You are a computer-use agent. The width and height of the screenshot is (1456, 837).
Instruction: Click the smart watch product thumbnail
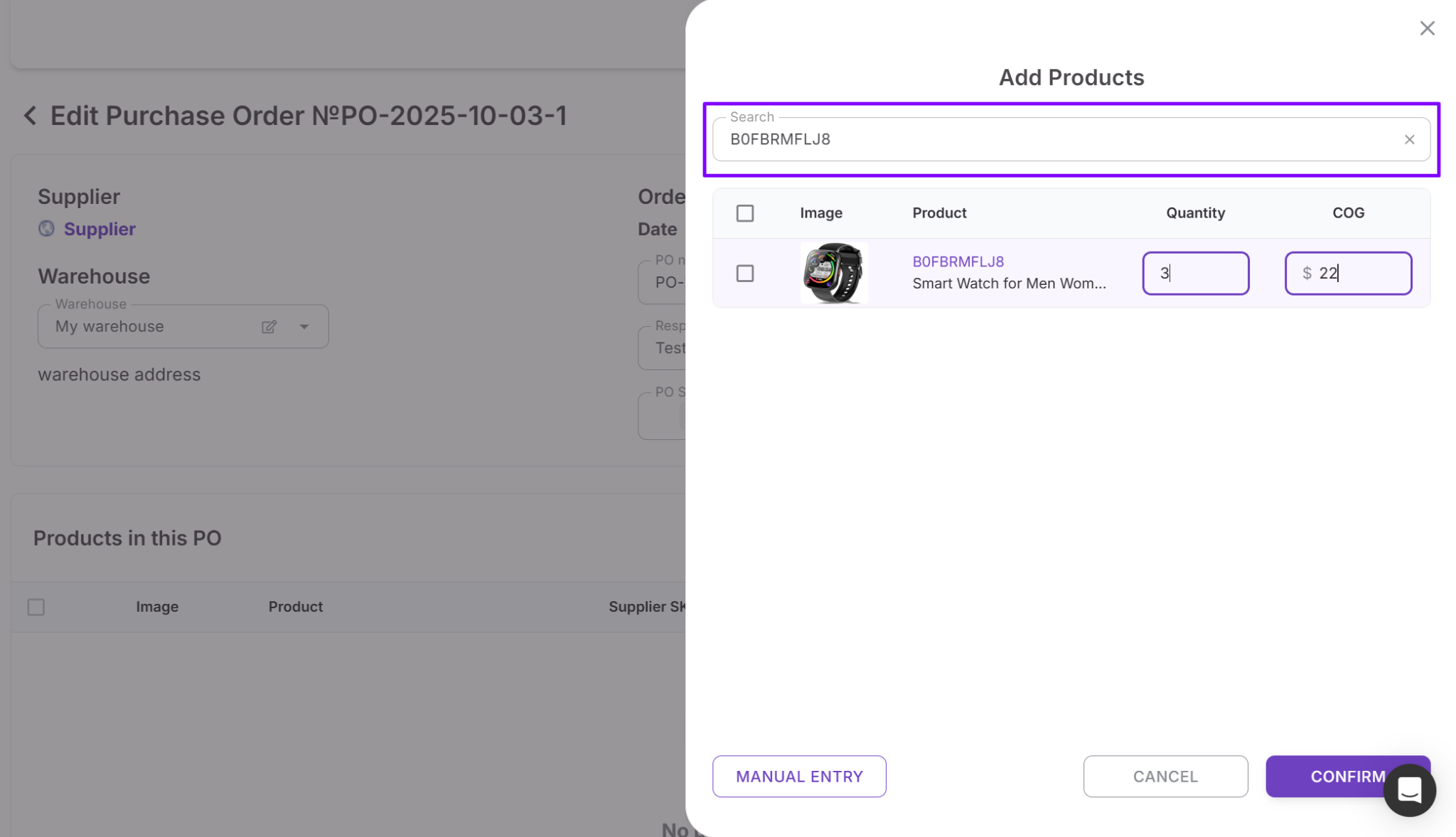coord(833,273)
